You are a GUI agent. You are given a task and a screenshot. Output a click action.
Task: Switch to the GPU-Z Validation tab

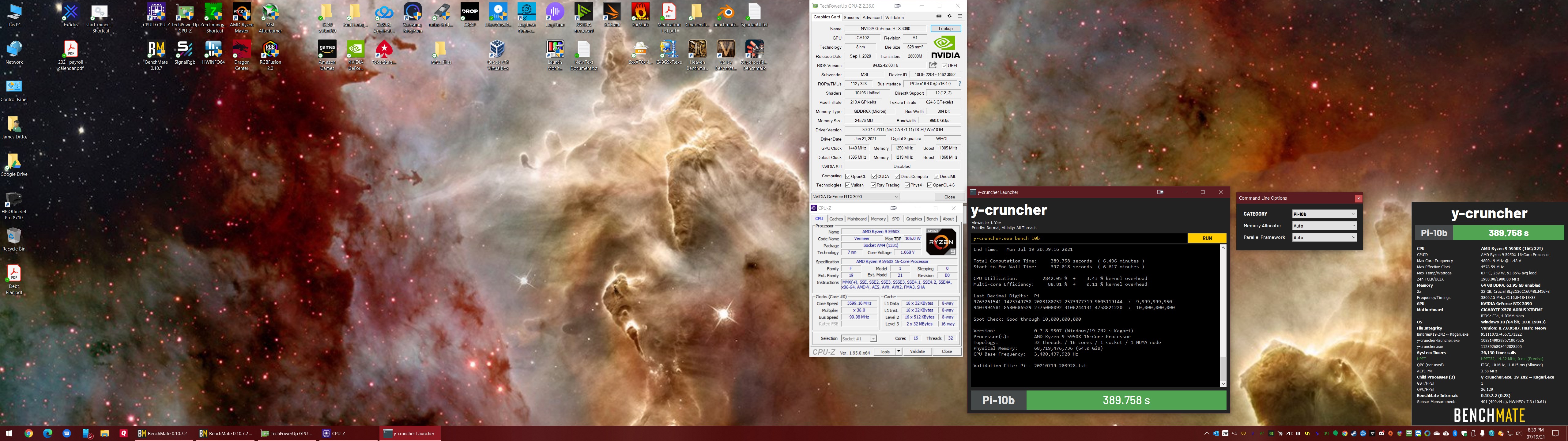click(x=894, y=18)
